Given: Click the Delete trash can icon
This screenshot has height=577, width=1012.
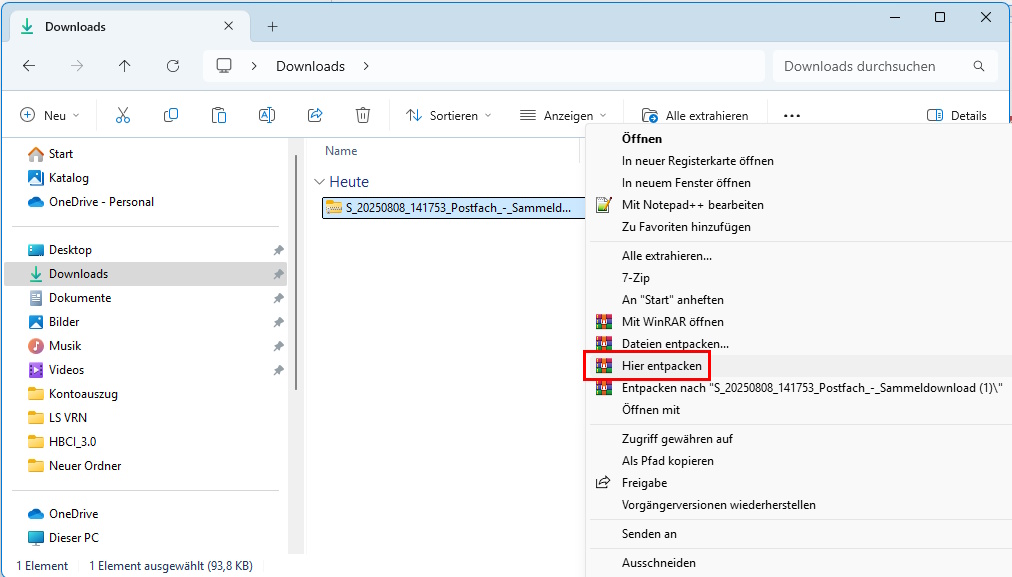Looking at the screenshot, I should [363, 115].
